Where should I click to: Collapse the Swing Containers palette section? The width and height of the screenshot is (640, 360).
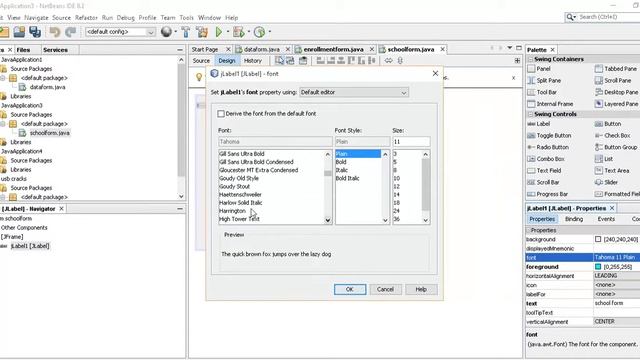pos(530,59)
